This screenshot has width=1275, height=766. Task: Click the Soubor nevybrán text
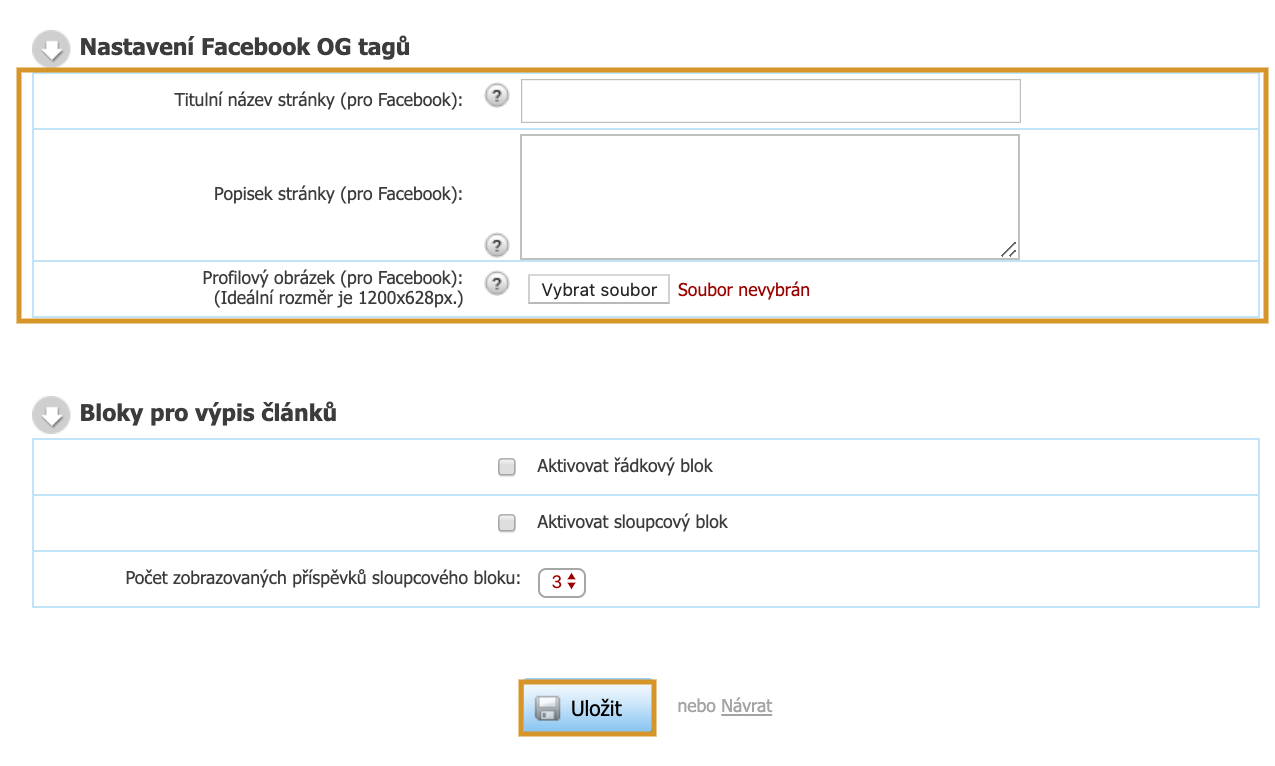pos(744,290)
